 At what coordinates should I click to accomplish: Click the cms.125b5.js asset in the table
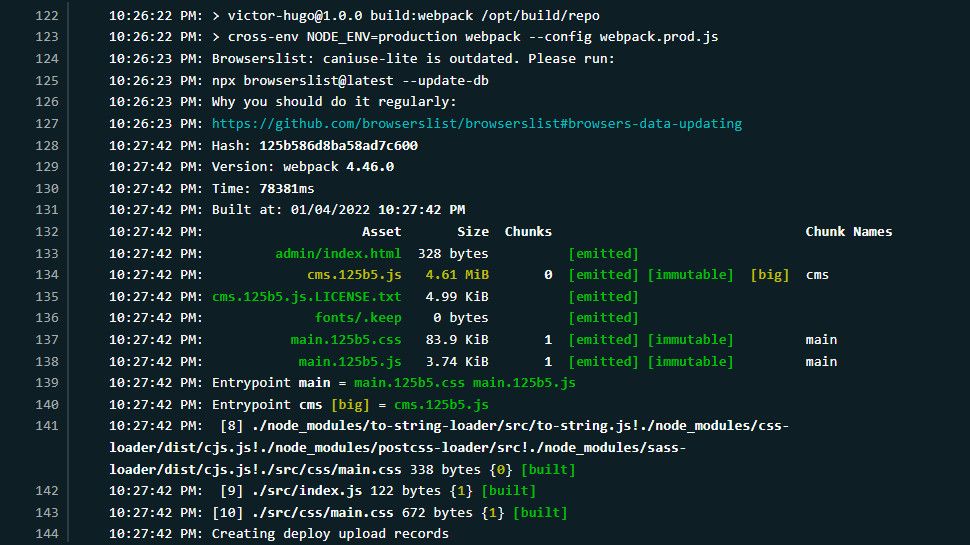point(354,275)
